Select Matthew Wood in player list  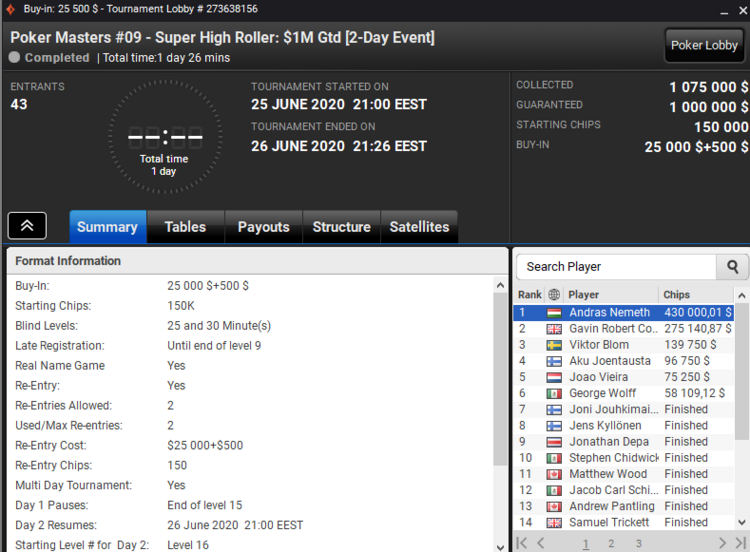click(x=624, y=475)
